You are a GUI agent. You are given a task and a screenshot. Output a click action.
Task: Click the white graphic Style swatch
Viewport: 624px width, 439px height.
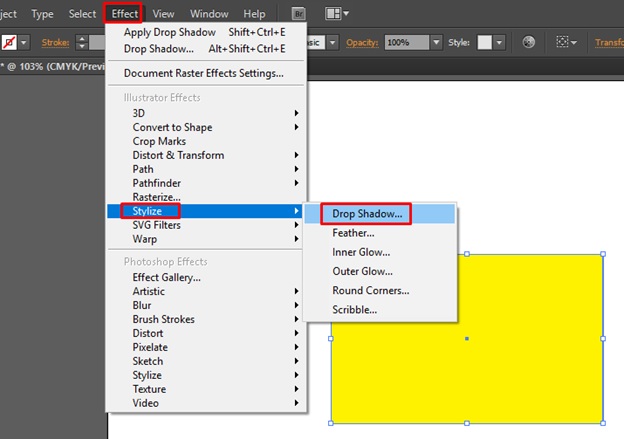click(485, 43)
